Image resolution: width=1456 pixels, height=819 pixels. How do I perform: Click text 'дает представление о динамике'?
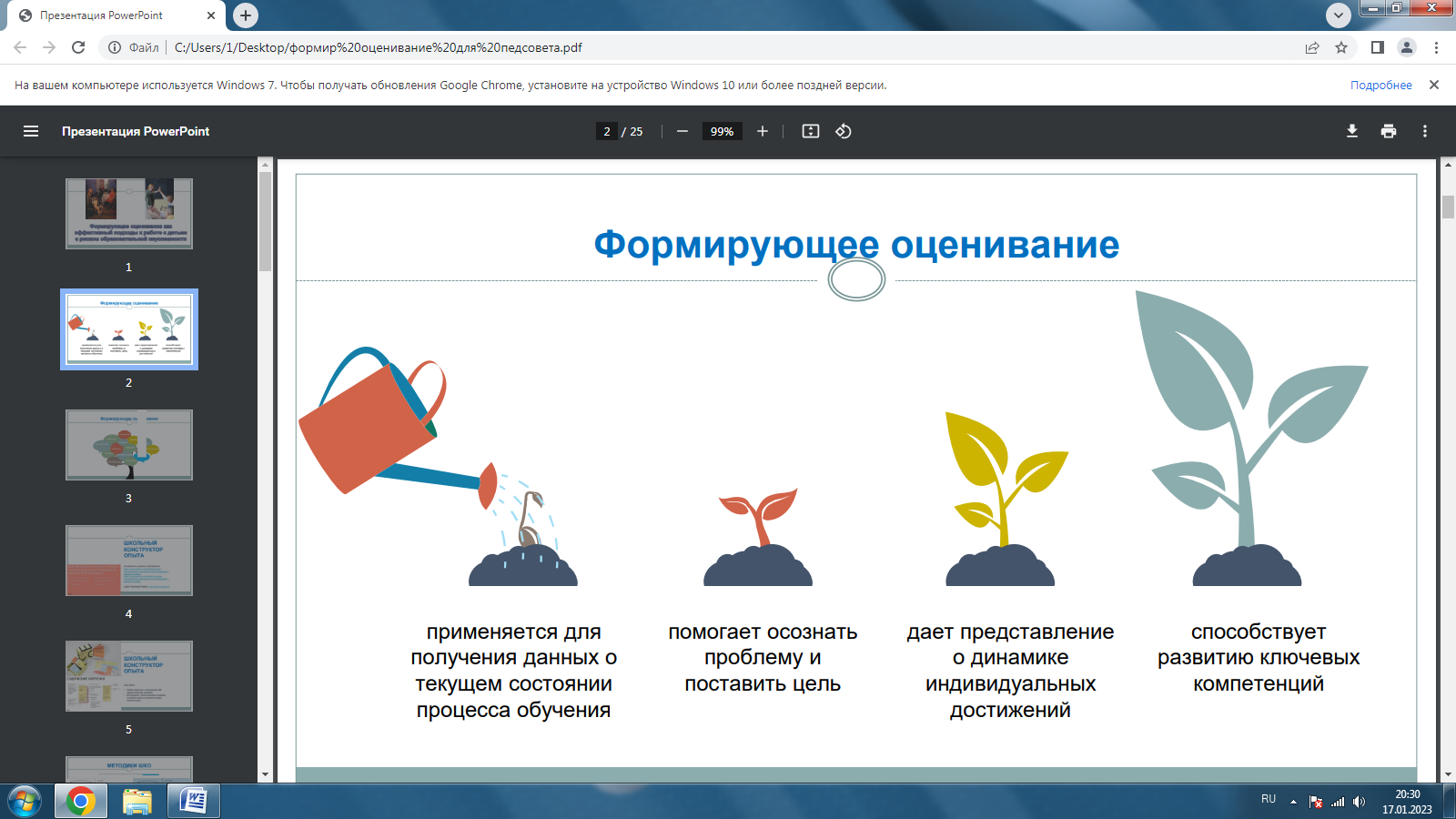pyautogui.click(x=1010, y=644)
